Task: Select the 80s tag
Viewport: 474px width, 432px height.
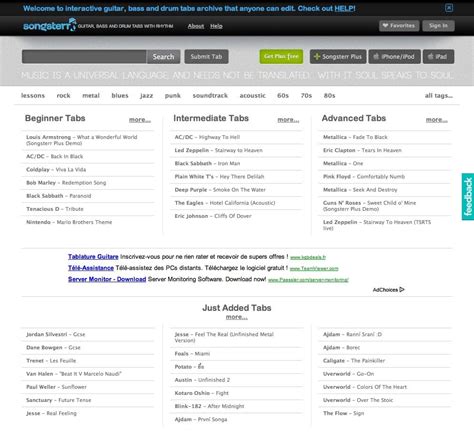Action: click(329, 96)
